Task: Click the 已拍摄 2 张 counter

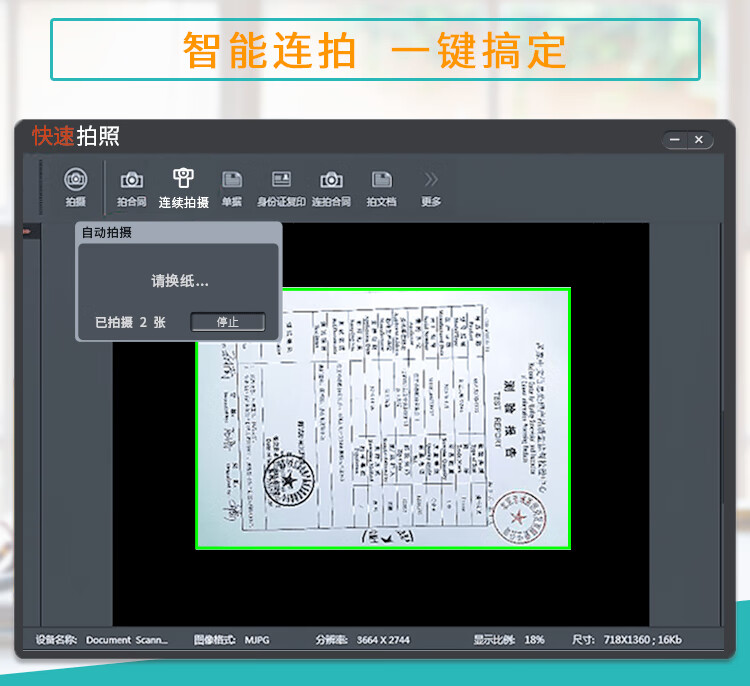Action: [x=130, y=322]
